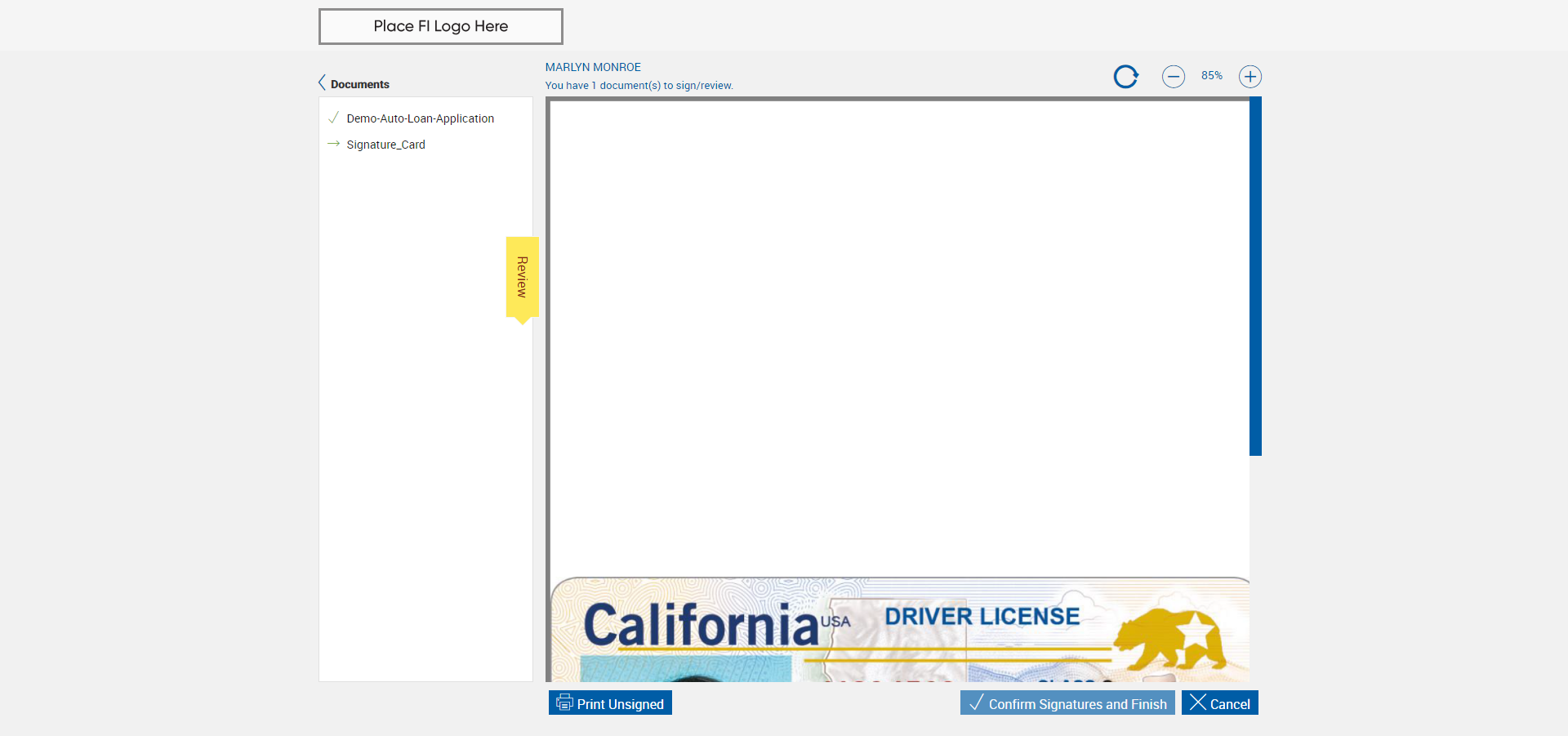
Task: Click the blue vertical scrollbar thumb
Action: 1256,276
